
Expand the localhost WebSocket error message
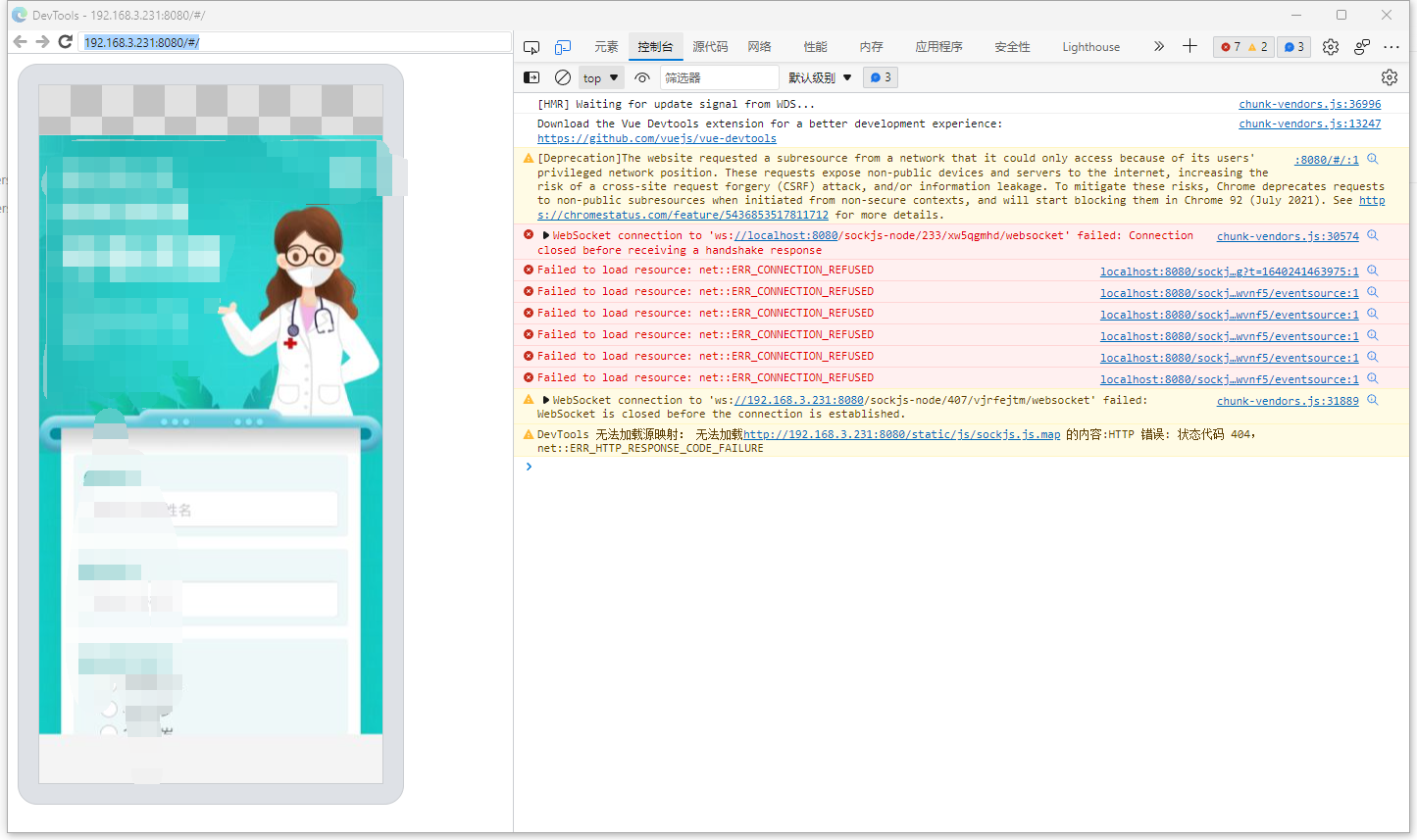pyautogui.click(x=546, y=236)
